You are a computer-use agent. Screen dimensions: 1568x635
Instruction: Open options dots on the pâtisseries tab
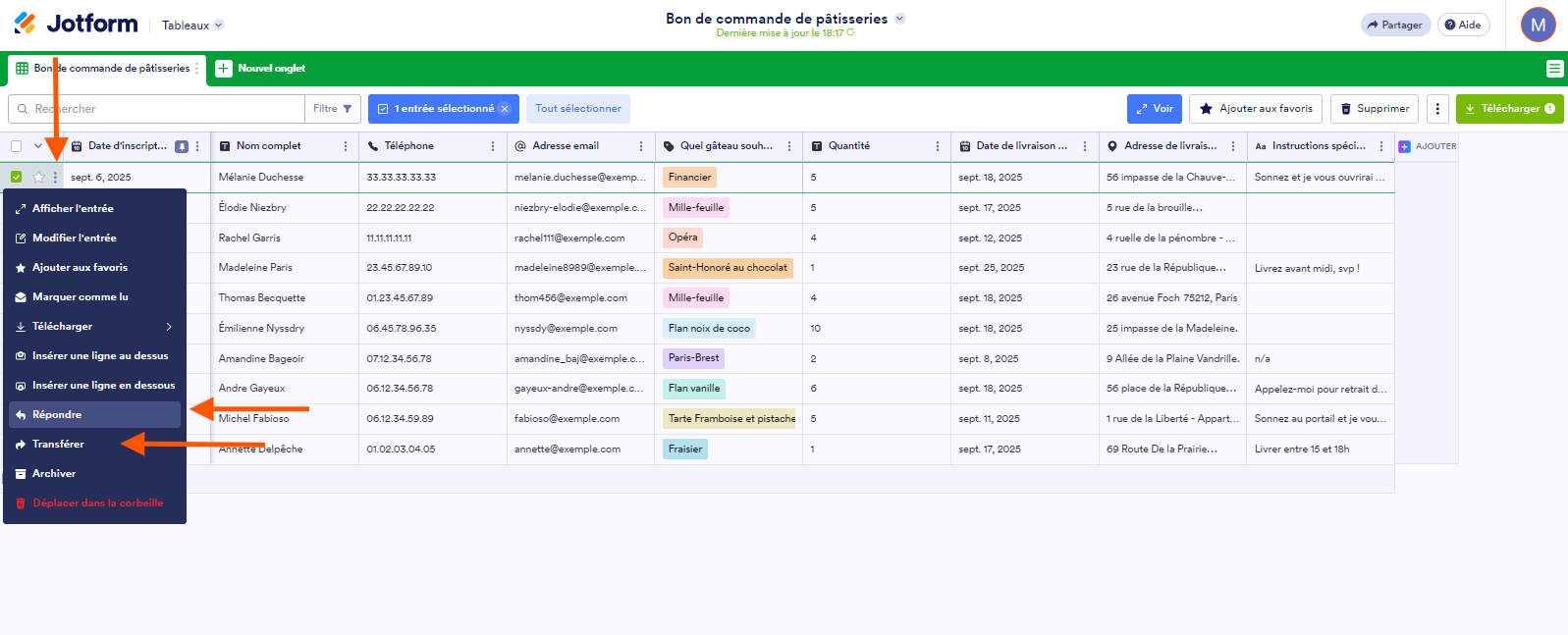coord(196,69)
